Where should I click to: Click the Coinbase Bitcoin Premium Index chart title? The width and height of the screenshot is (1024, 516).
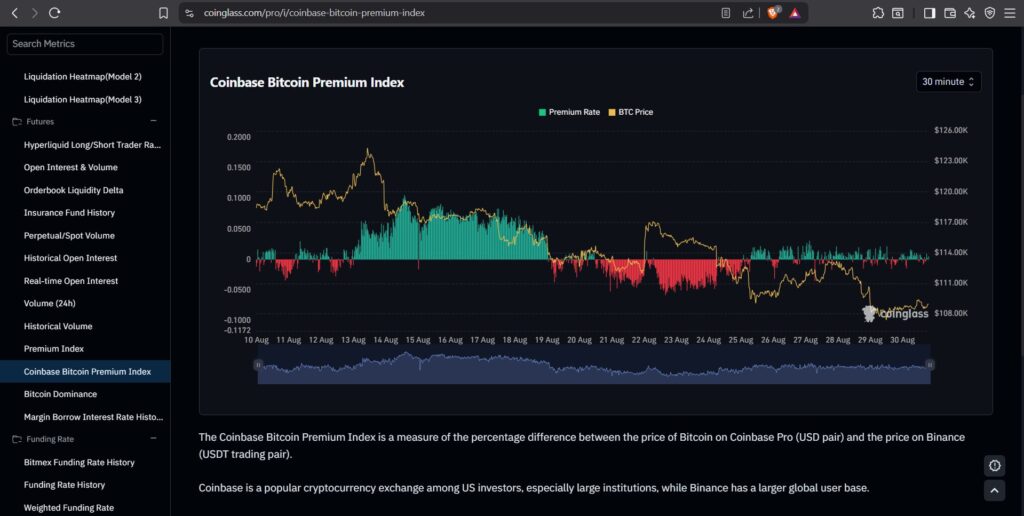[x=307, y=82]
